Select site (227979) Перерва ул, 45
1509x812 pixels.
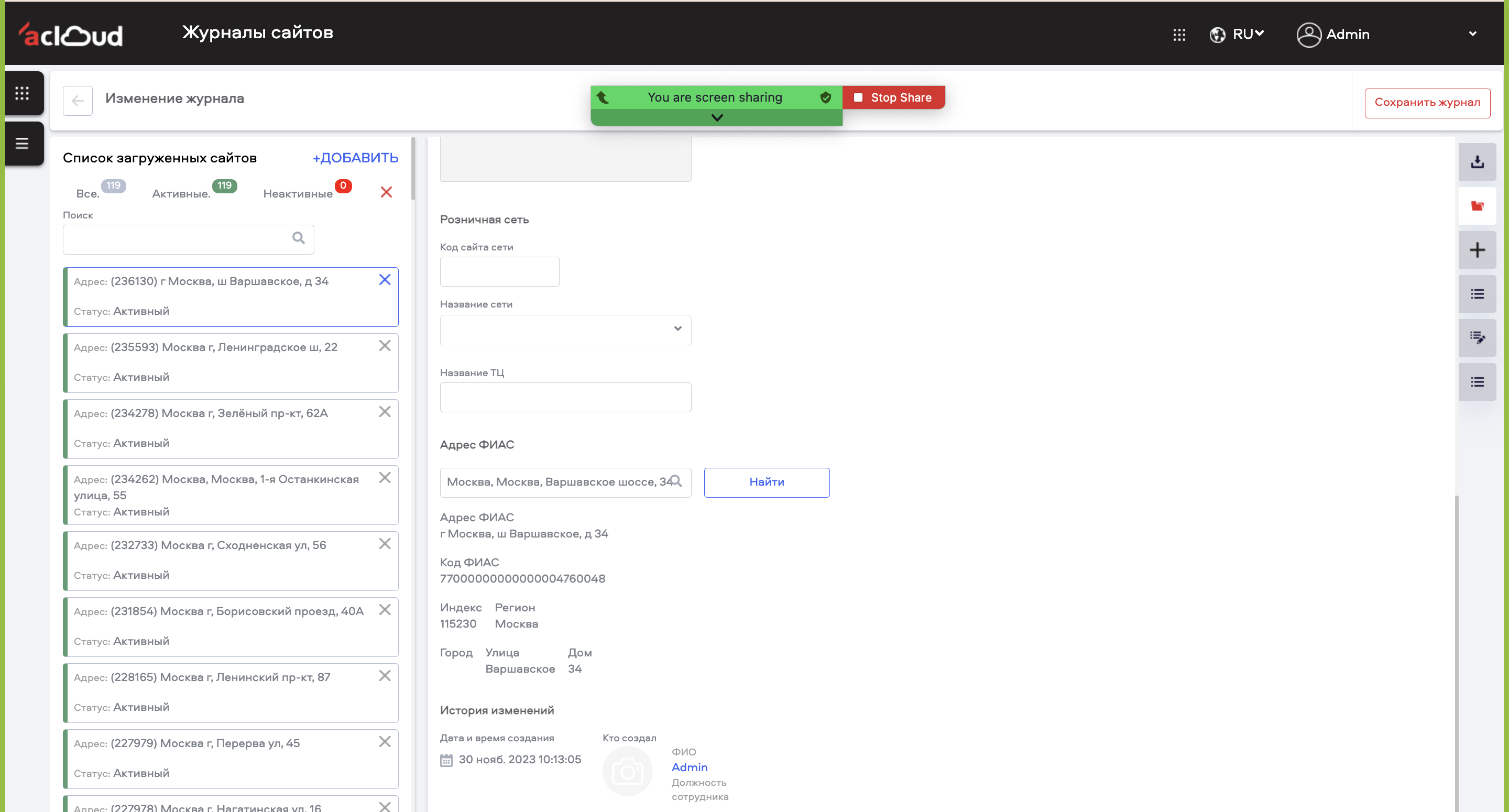click(231, 759)
